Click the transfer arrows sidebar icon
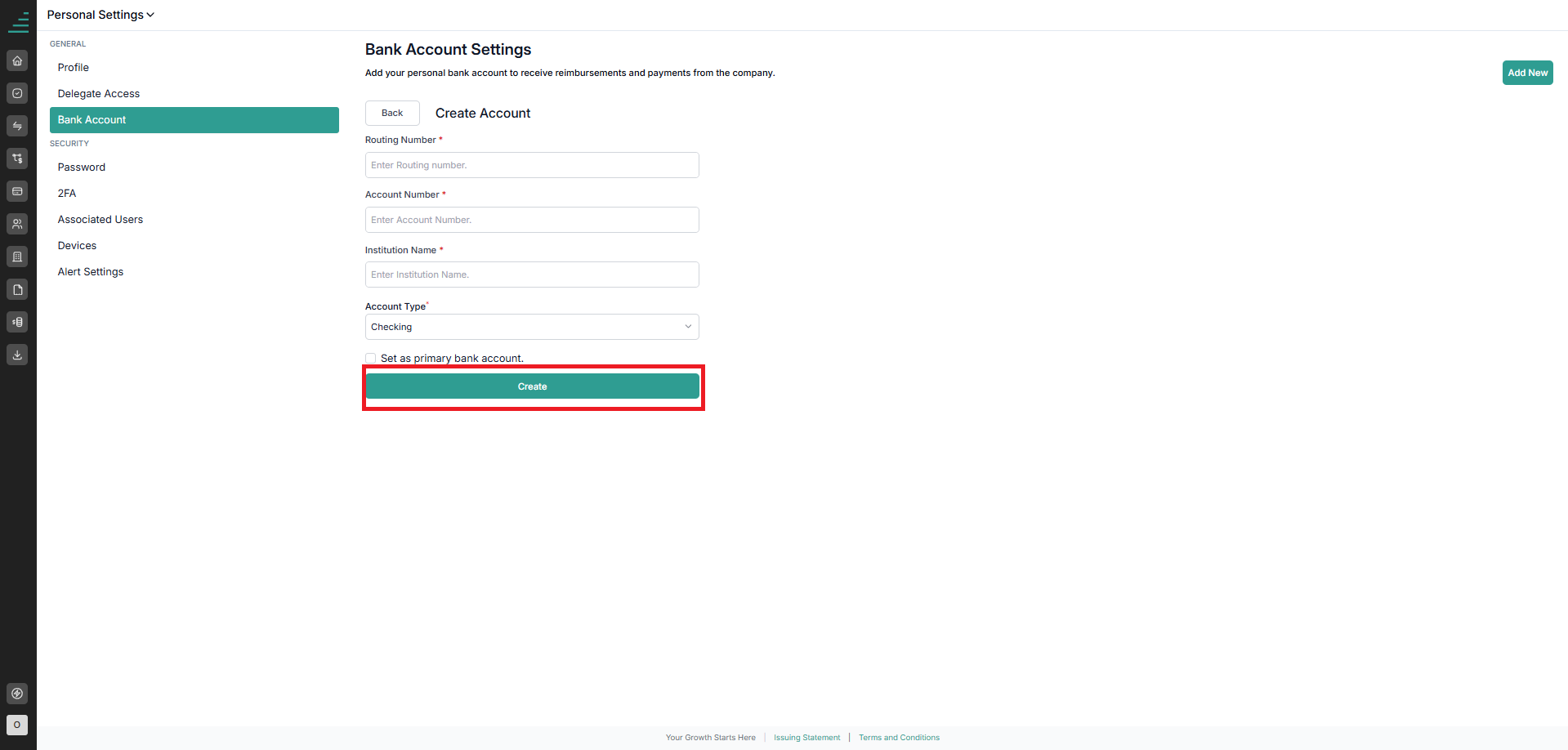The width and height of the screenshot is (1568, 750). coord(17,126)
